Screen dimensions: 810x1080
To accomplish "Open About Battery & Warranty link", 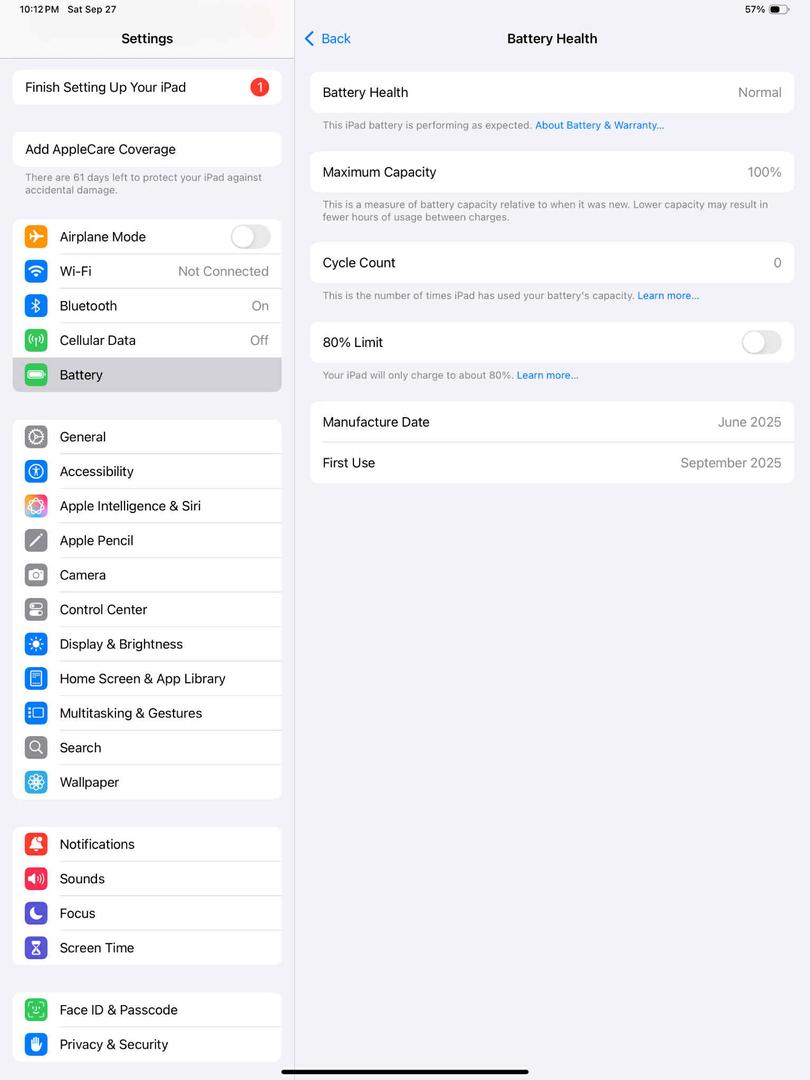I will (x=599, y=125).
